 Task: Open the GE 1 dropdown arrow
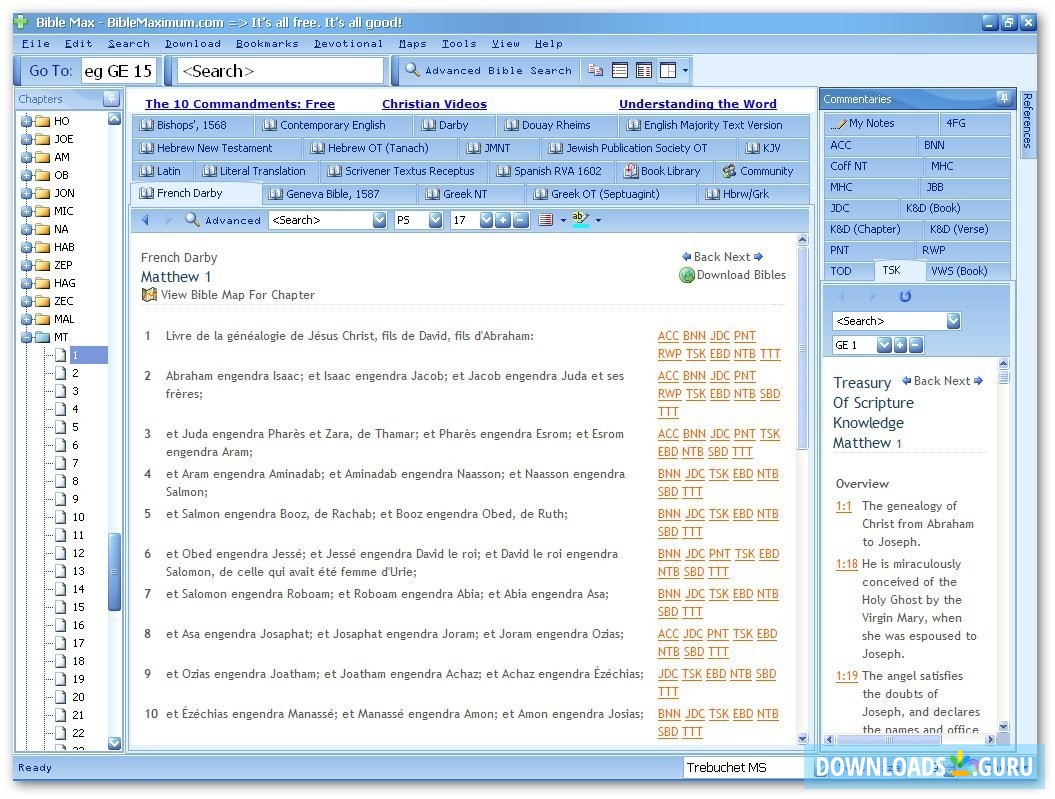[884, 345]
